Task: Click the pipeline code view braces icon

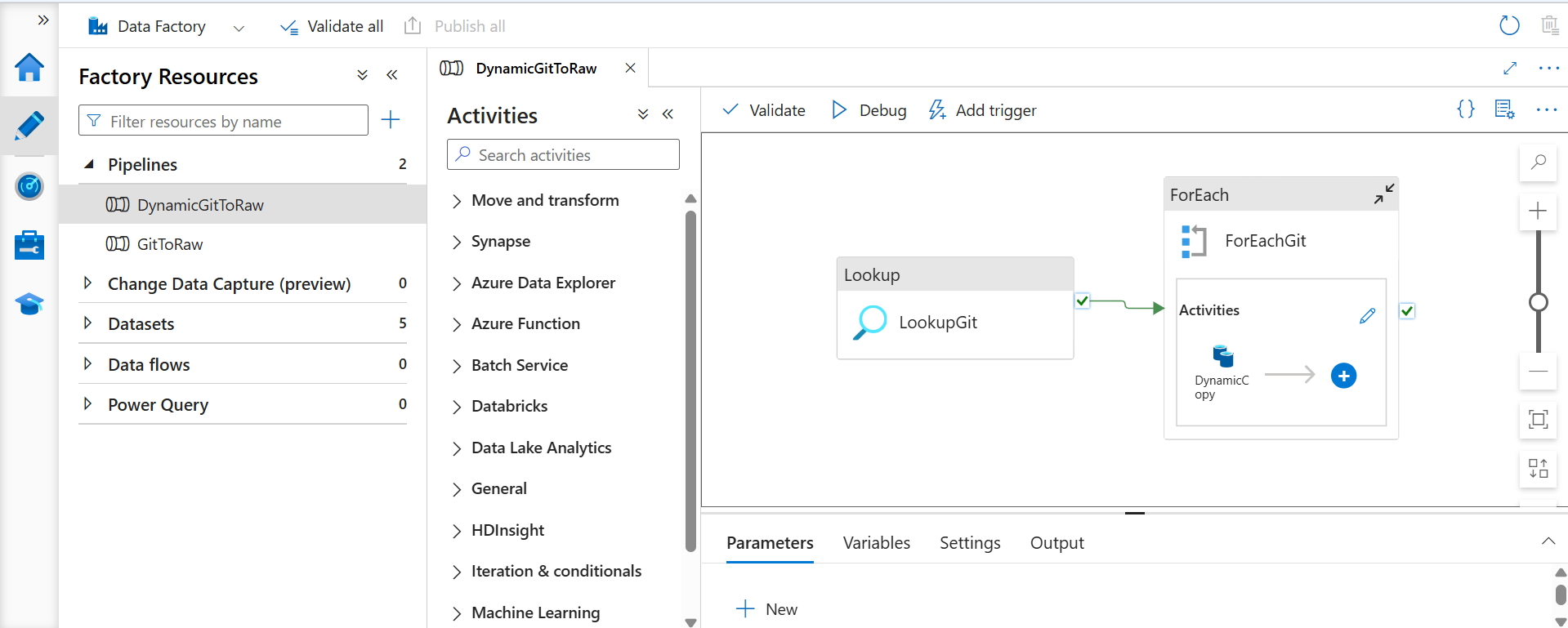Action: pyautogui.click(x=1466, y=109)
